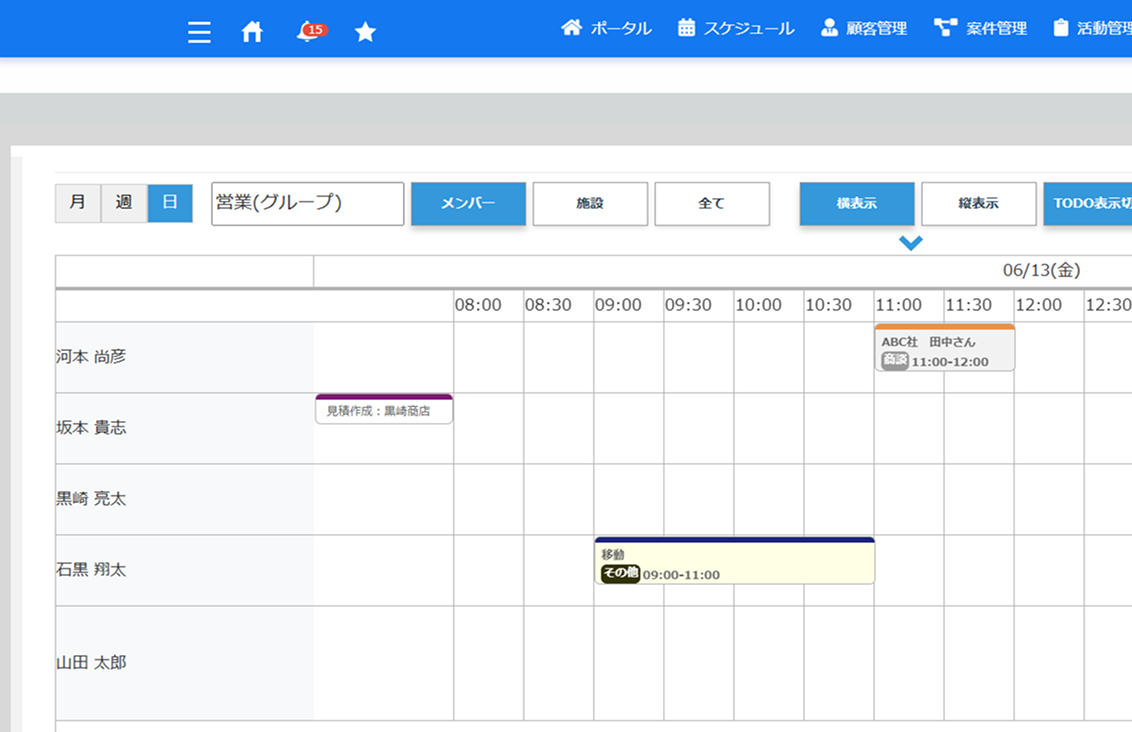Open 案件管理 in navigation bar
This screenshot has height=732, width=1132.
click(x=981, y=28)
